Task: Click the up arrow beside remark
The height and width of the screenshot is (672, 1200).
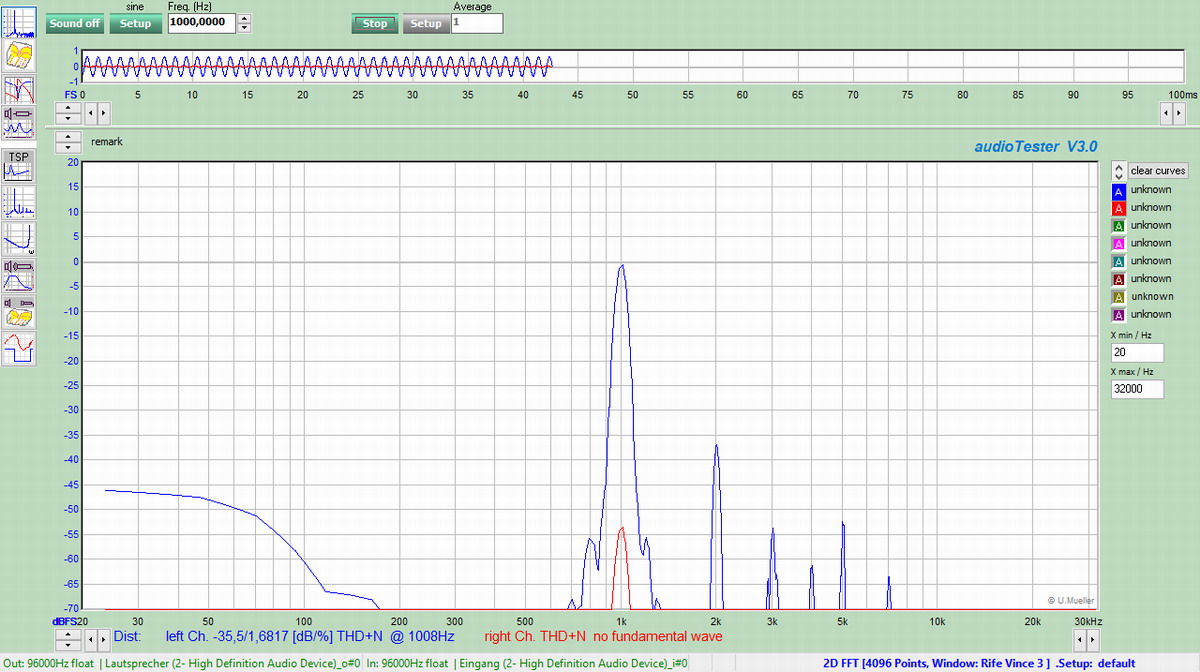Action: coord(68,137)
